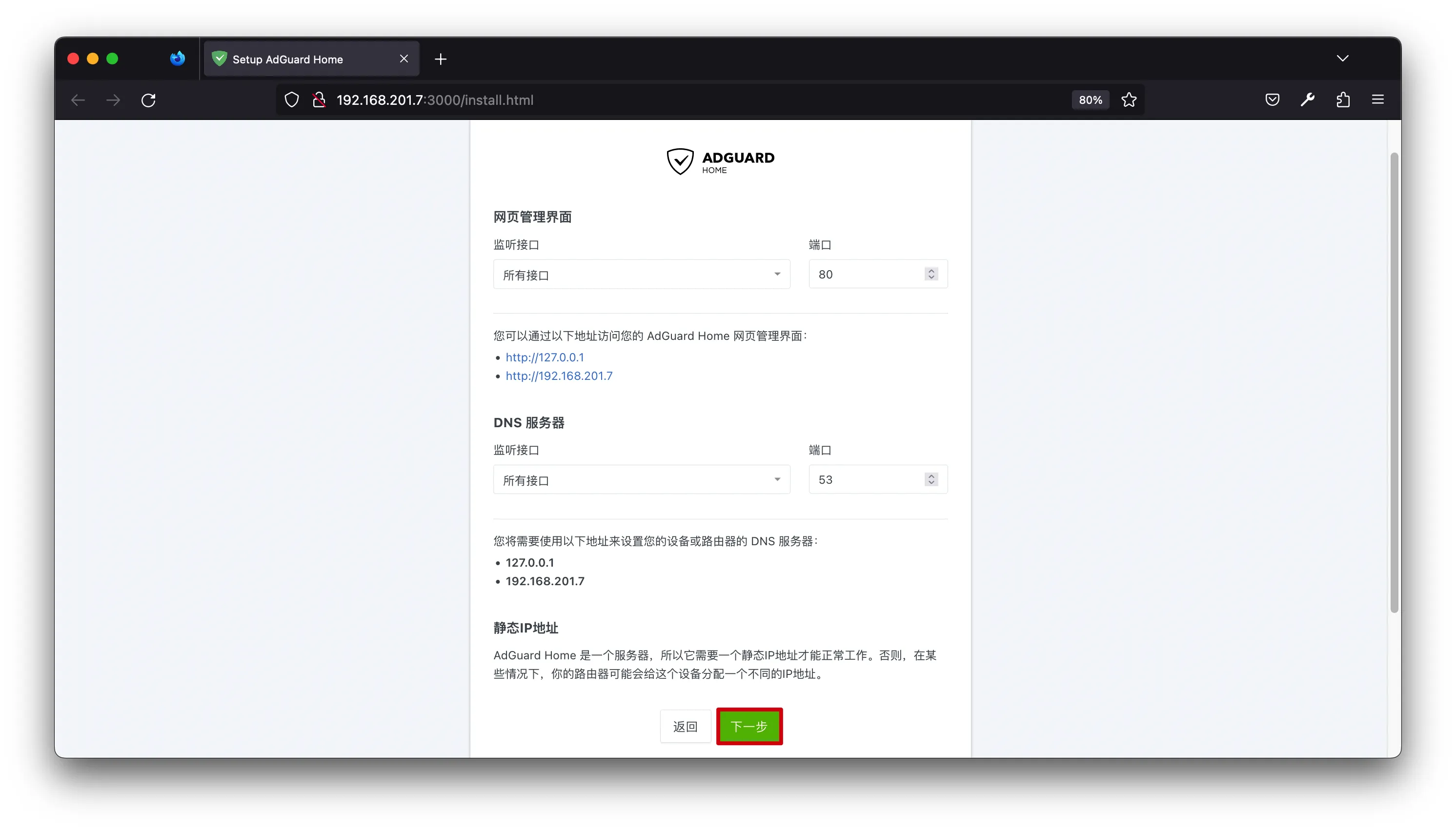Open DNS server 监听接口 dropdown

[x=642, y=480]
